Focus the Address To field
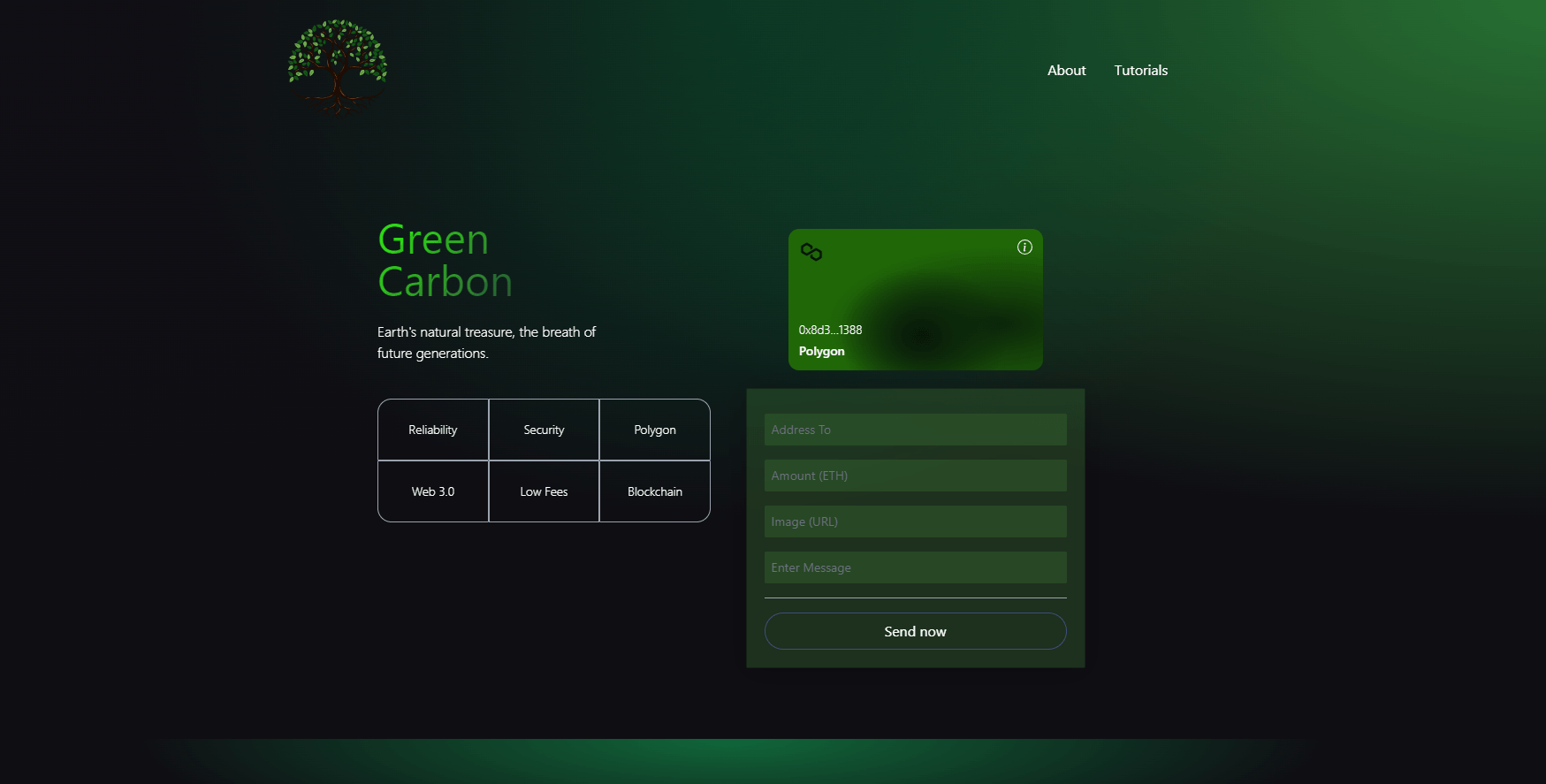Image resolution: width=1546 pixels, height=784 pixels. tap(915, 430)
